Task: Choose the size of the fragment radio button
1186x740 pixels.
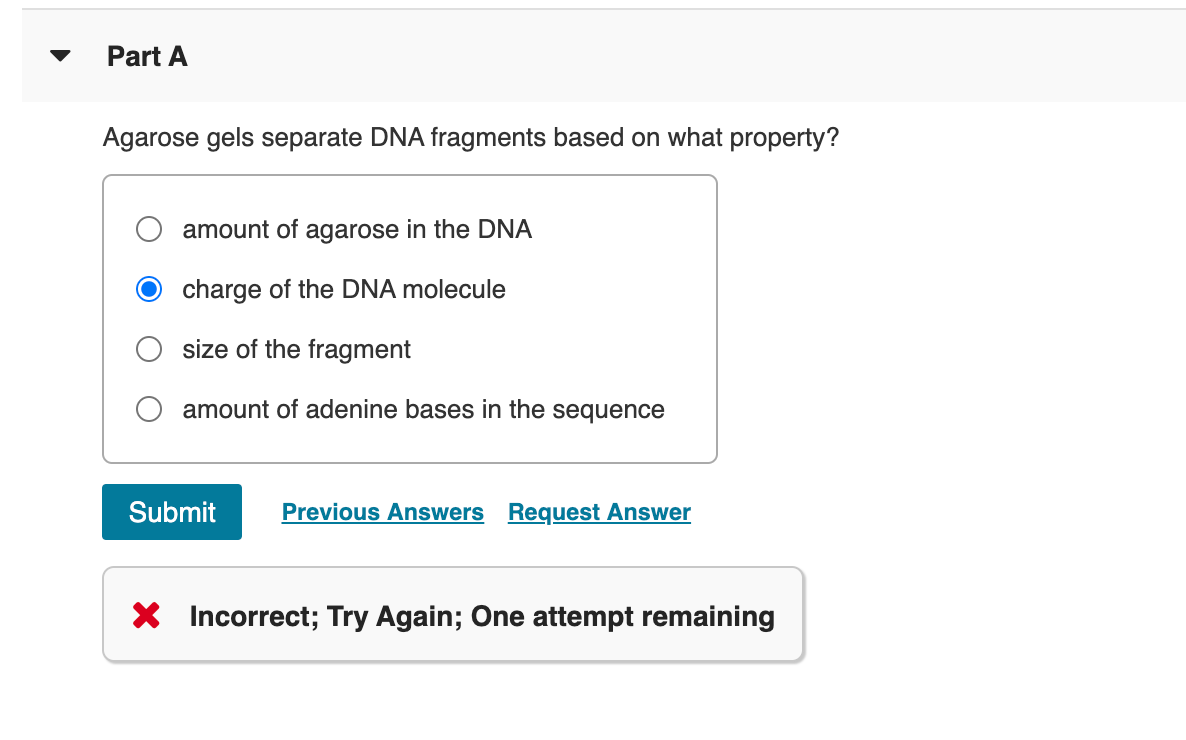Action: (149, 349)
